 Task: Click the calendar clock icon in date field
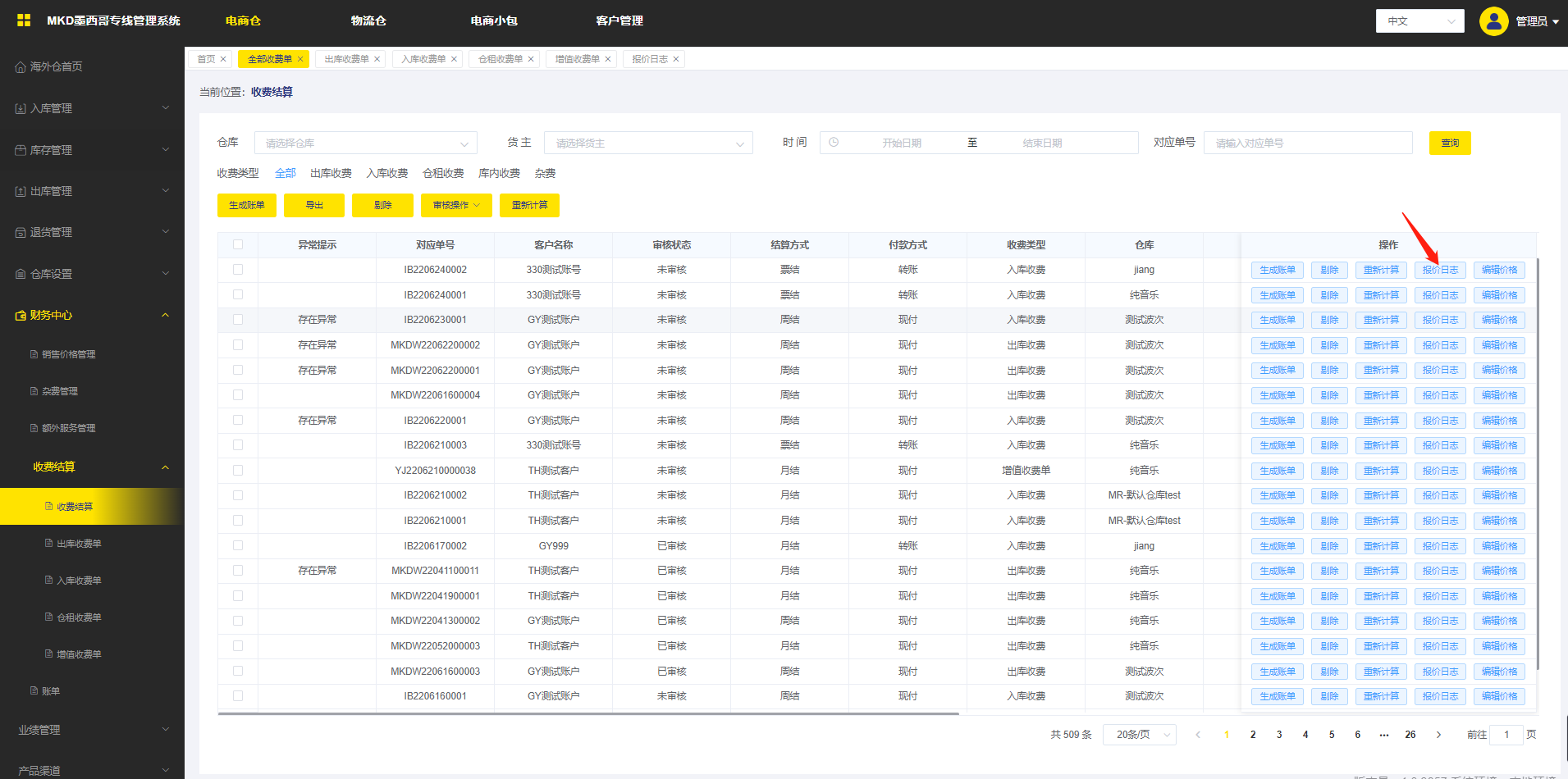[x=834, y=143]
